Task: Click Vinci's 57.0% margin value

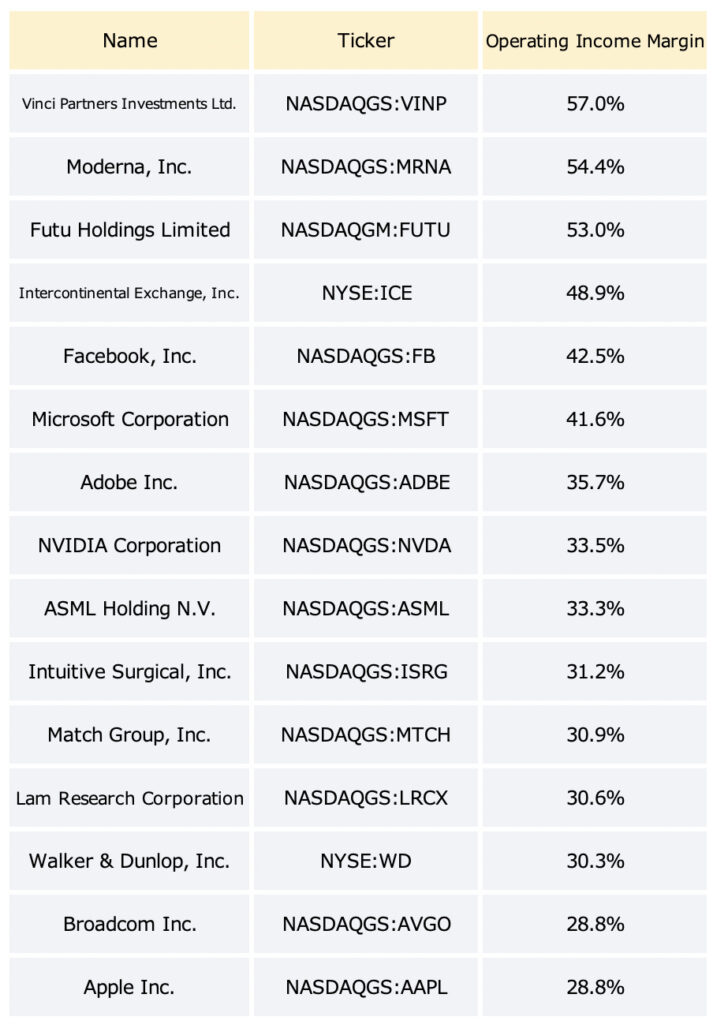Action: (594, 104)
